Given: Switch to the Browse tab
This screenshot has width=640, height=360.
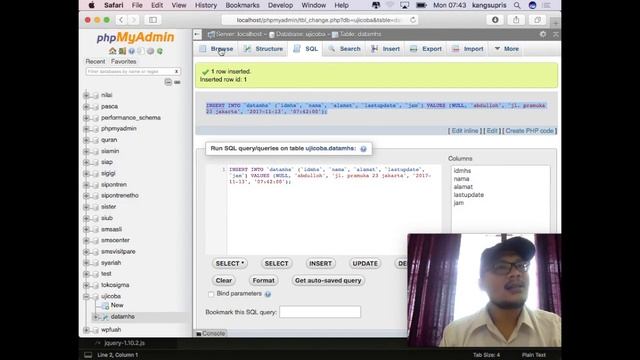Looking at the screenshot, I should 217,49.
